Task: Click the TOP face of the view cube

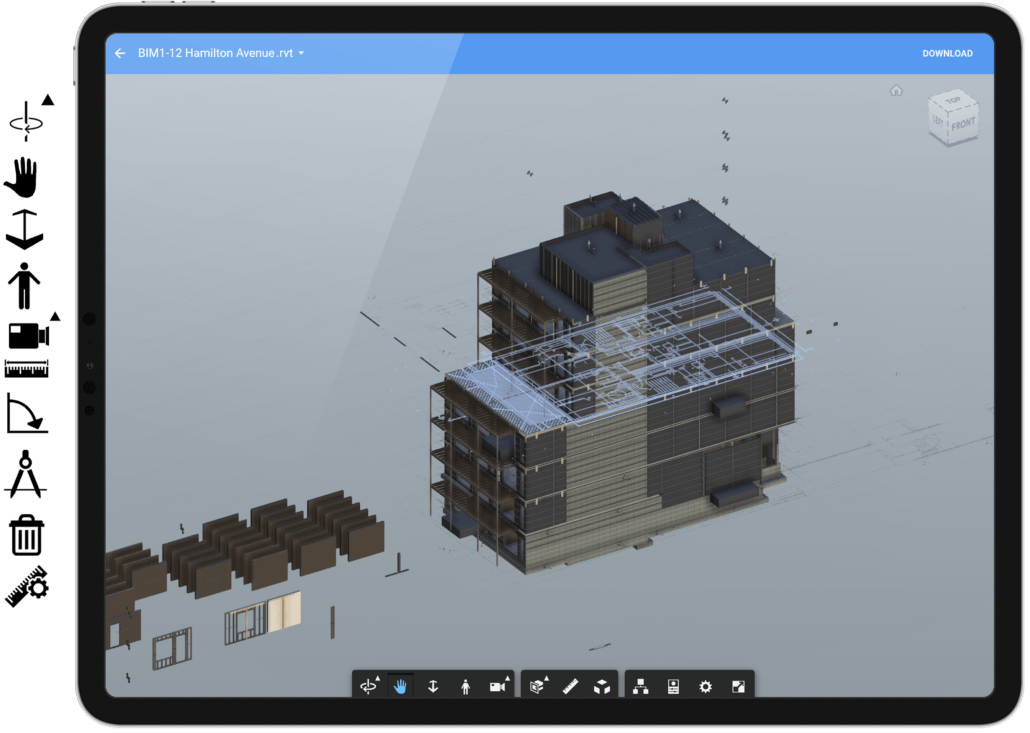Action: coord(953,100)
